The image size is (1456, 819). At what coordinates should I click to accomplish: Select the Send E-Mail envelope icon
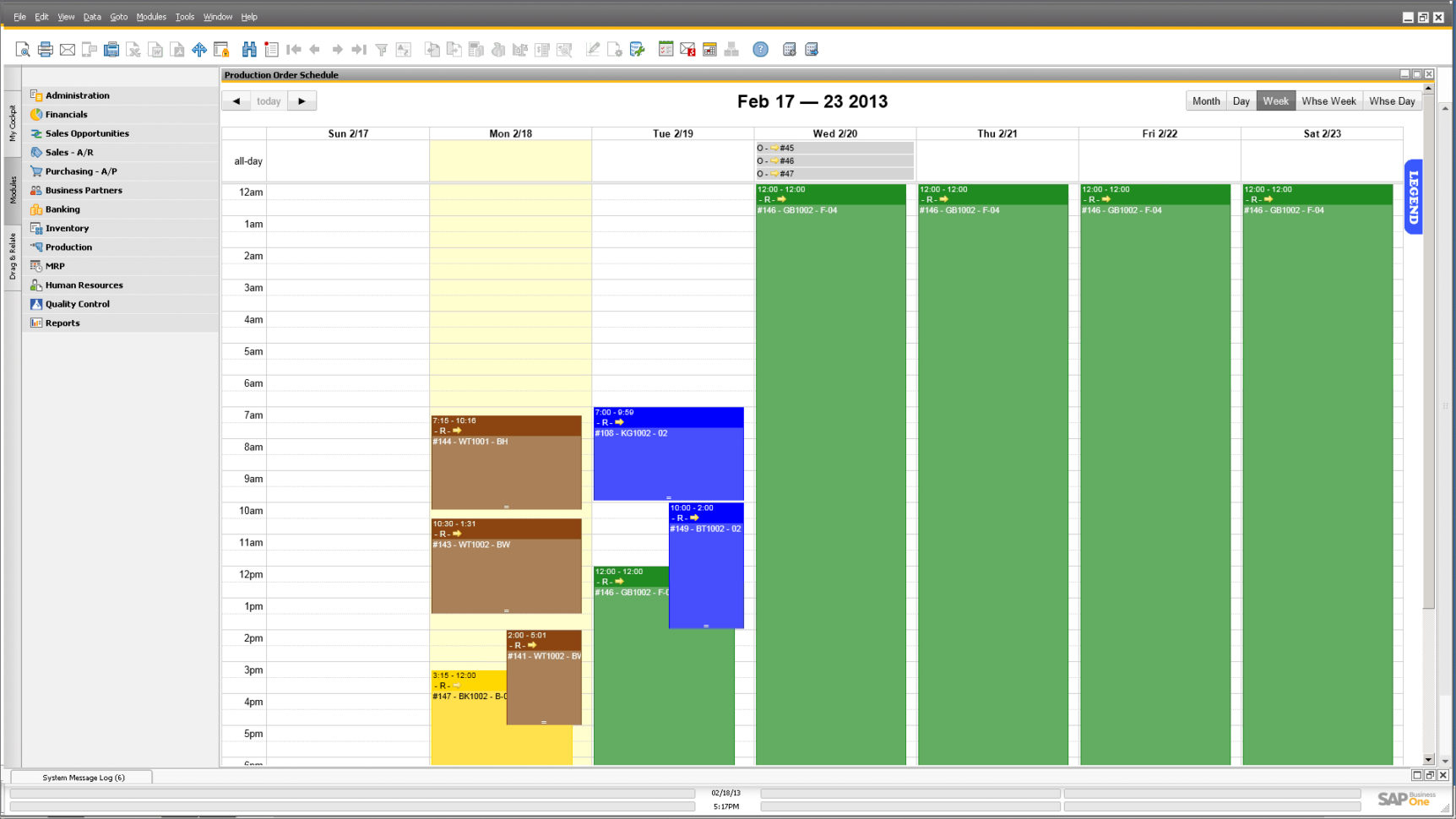67,49
